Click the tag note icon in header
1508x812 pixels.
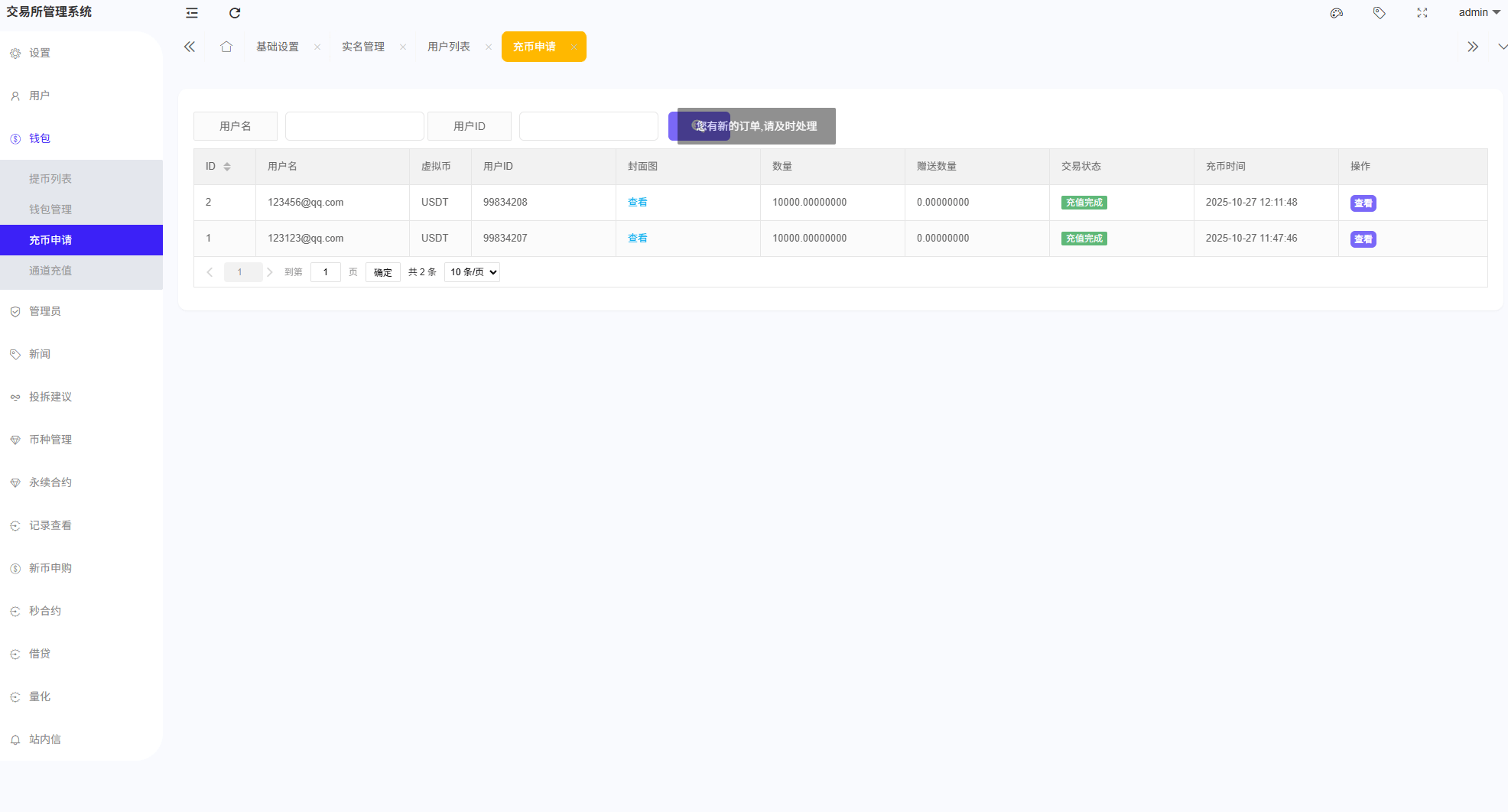click(1379, 13)
